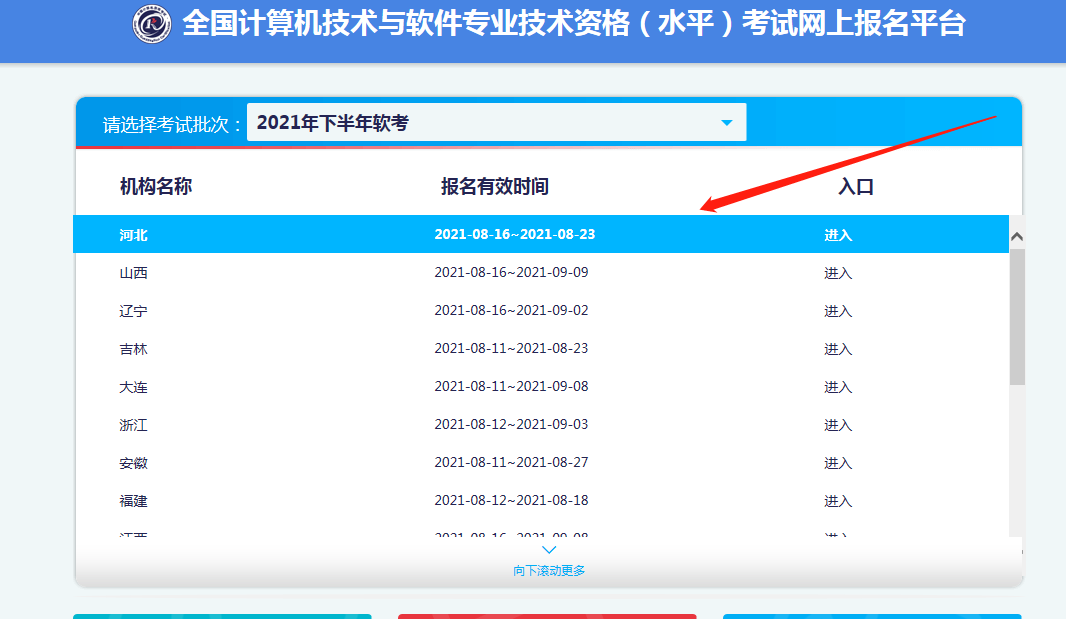The width and height of the screenshot is (1066, 619).
Task: Select the 山西 institution name
Action: [133, 273]
